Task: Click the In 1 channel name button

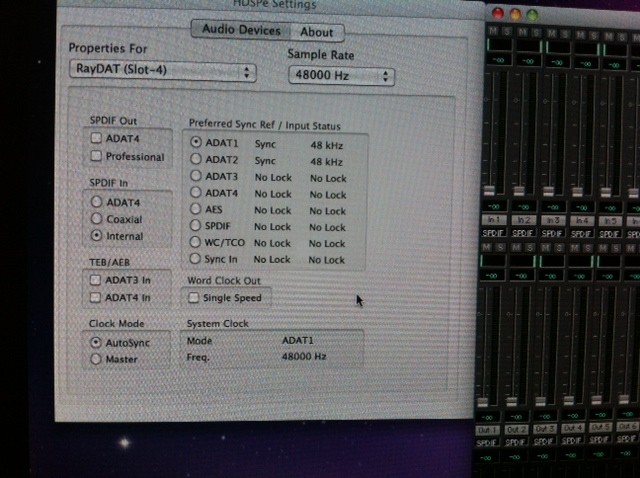Action: 494,220
